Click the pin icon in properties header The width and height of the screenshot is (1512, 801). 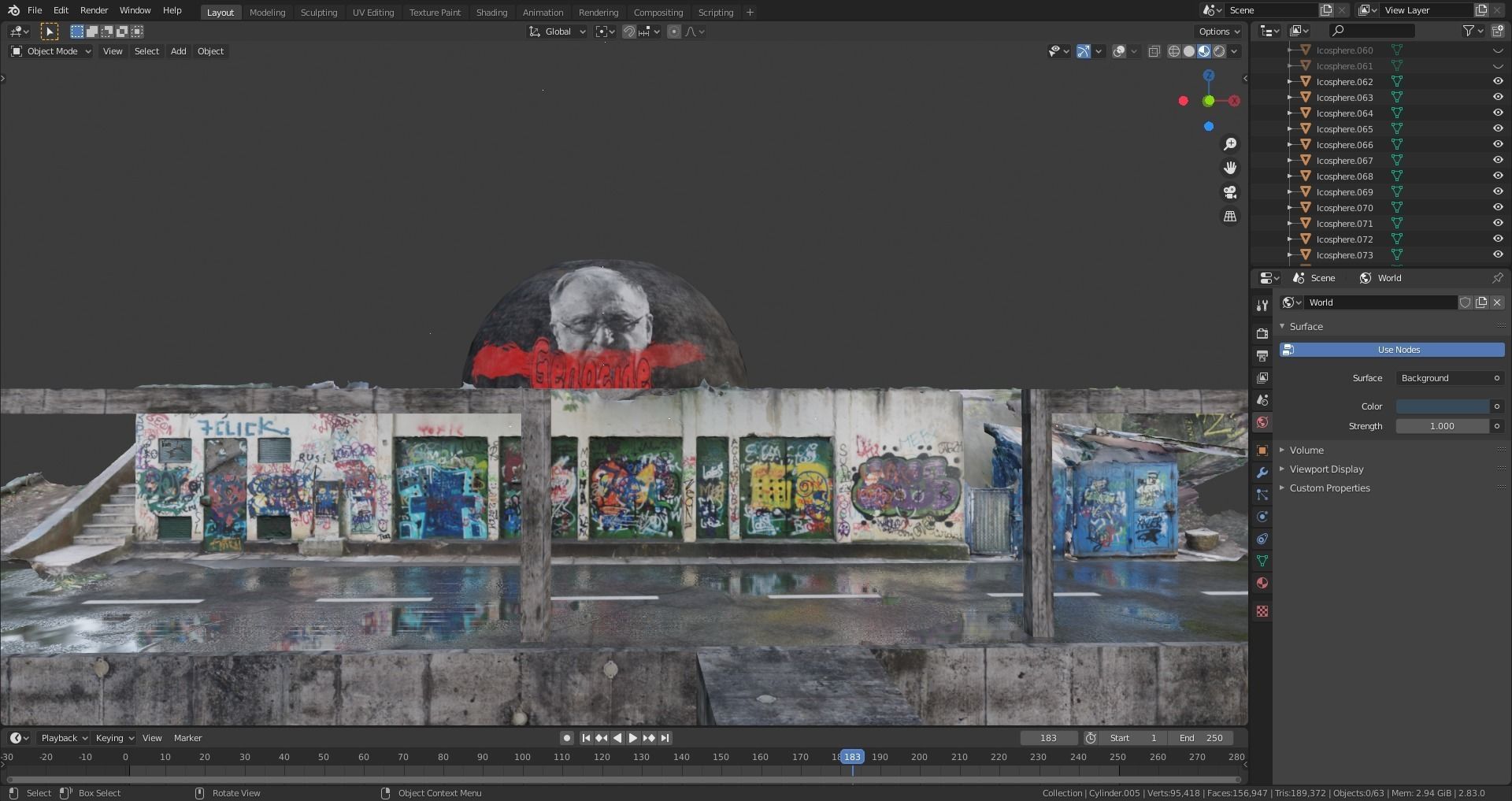(x=1498, y=278)
